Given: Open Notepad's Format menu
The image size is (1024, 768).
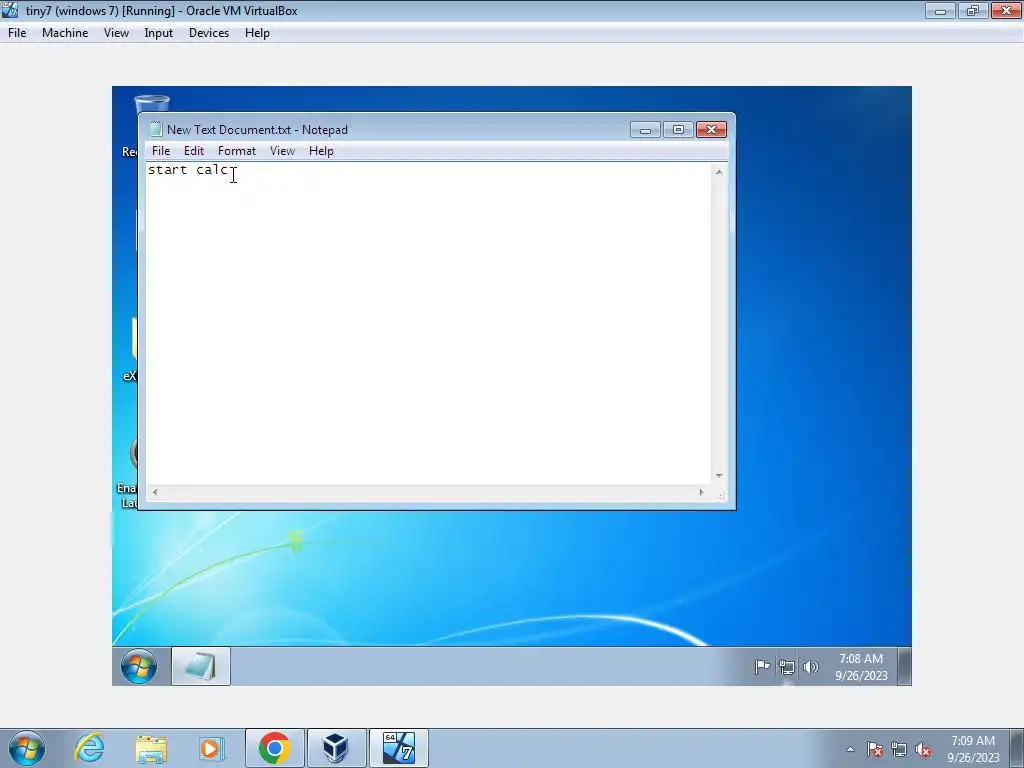Looking at the screenshot, I should tap(236, 151).
